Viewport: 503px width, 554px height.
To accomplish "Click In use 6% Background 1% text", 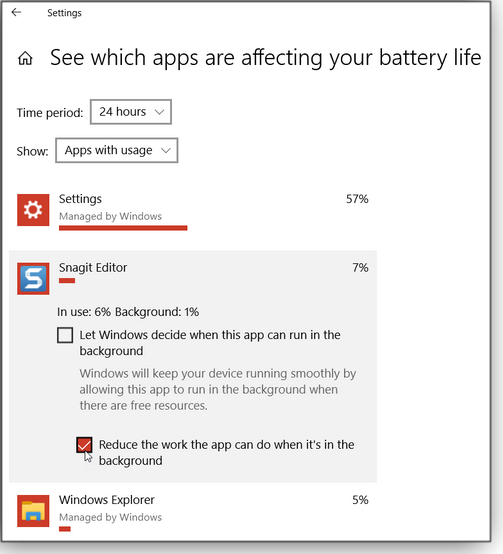I will click(128, 312).
